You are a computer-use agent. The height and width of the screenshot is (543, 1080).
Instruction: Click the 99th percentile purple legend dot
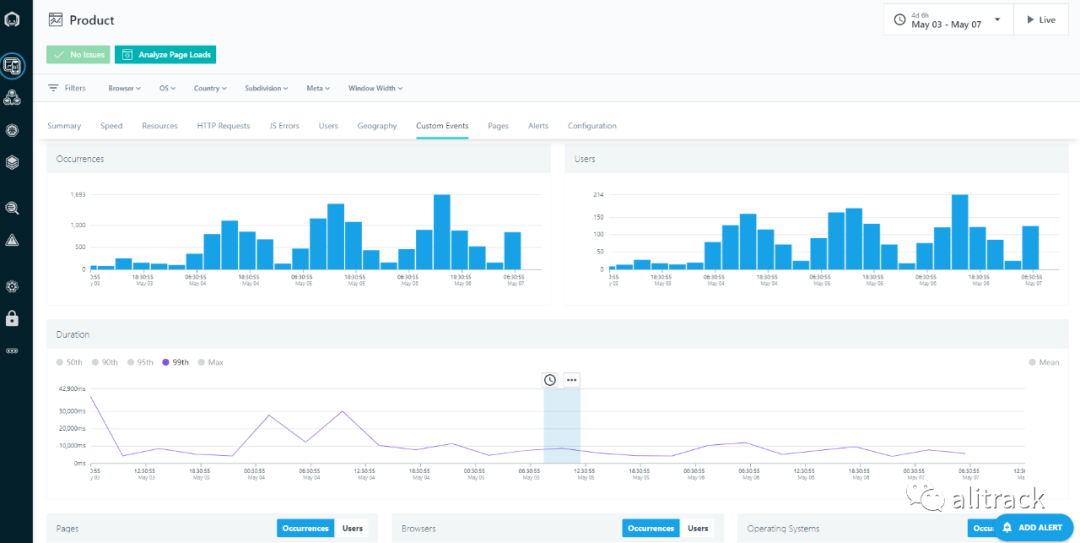[x=165, y=362]
